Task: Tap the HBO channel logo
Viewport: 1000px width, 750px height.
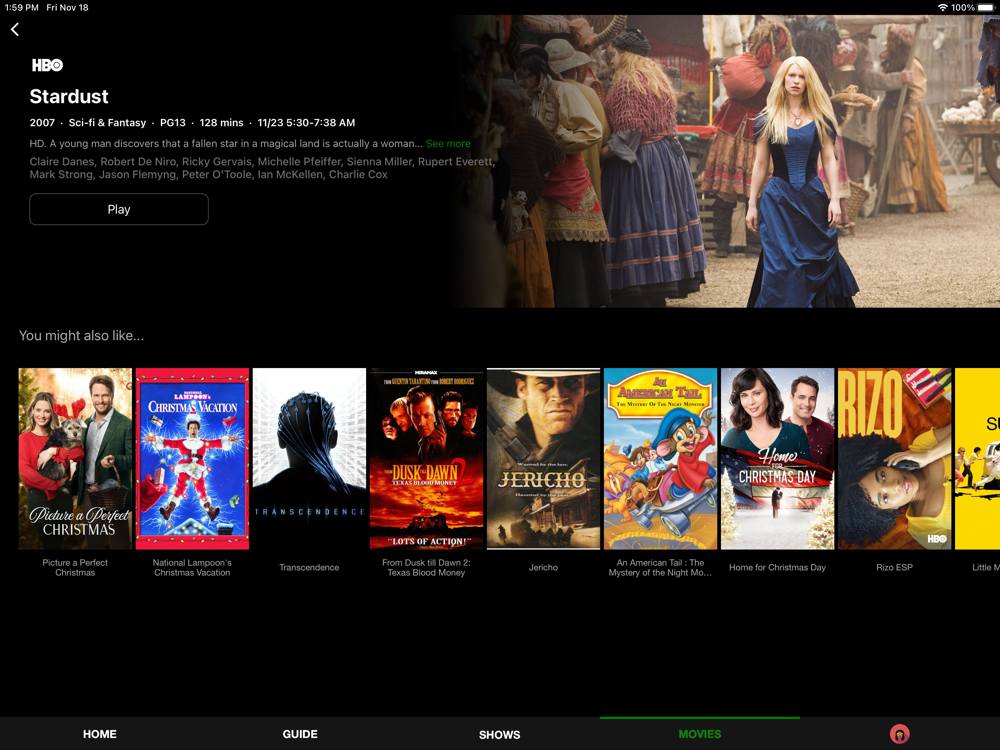Action: [x=47, y=65]
